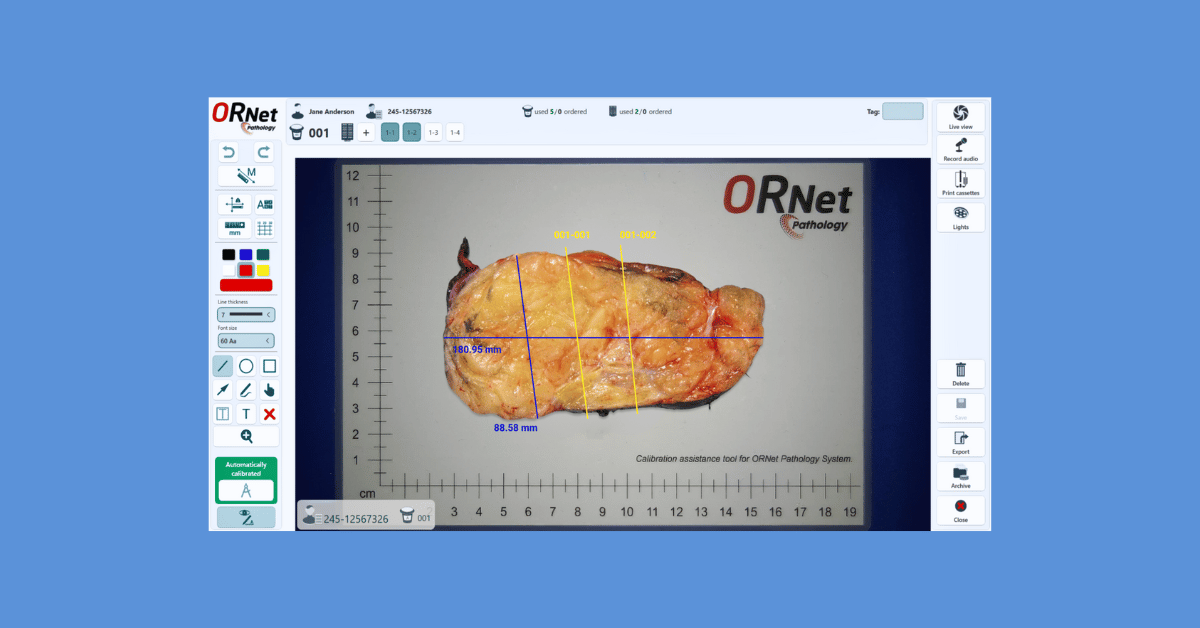This screenshot has width=1200, height=628.
Task: Switch to image tab 1-3
Action: pyautogui.click(x=433, y=132)
